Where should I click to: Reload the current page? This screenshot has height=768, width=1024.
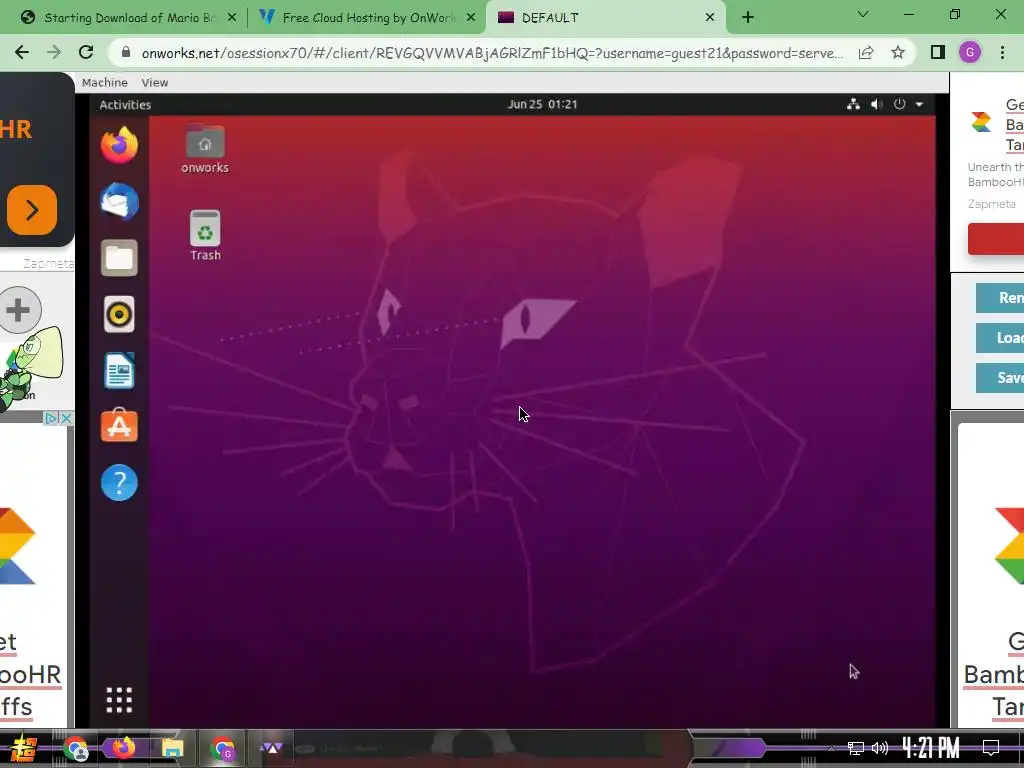pos(86,52)
